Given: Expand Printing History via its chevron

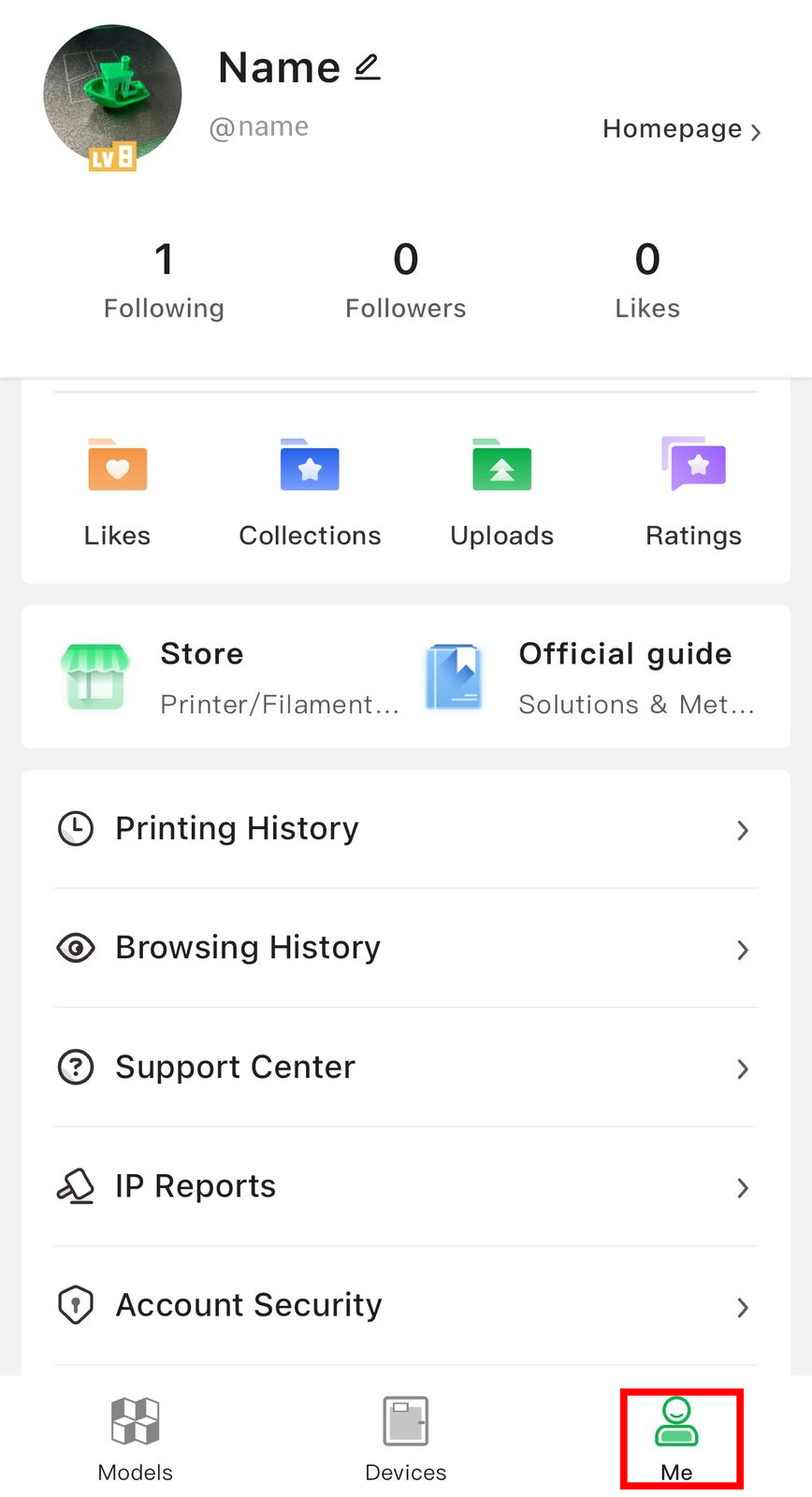Looking at the screenshot, I should coord(743,830).
